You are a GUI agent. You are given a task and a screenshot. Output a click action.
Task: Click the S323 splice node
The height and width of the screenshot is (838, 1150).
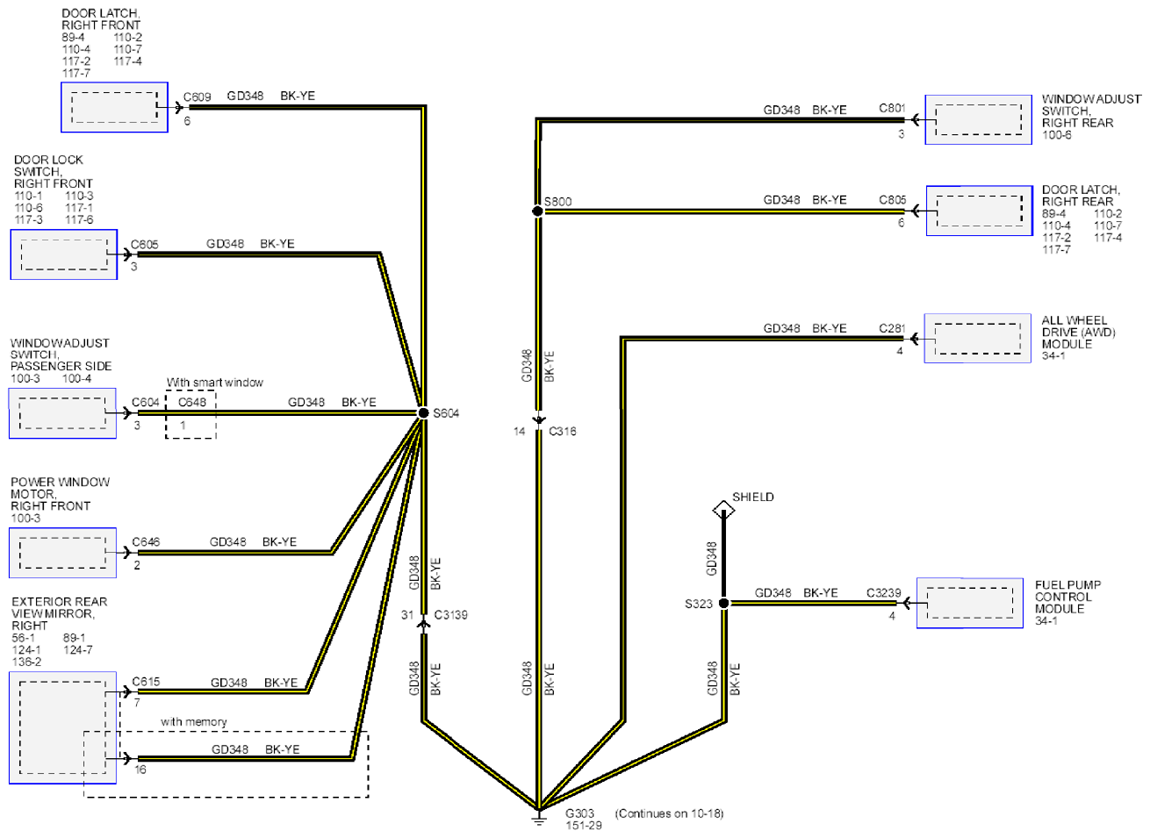point(723,603)
